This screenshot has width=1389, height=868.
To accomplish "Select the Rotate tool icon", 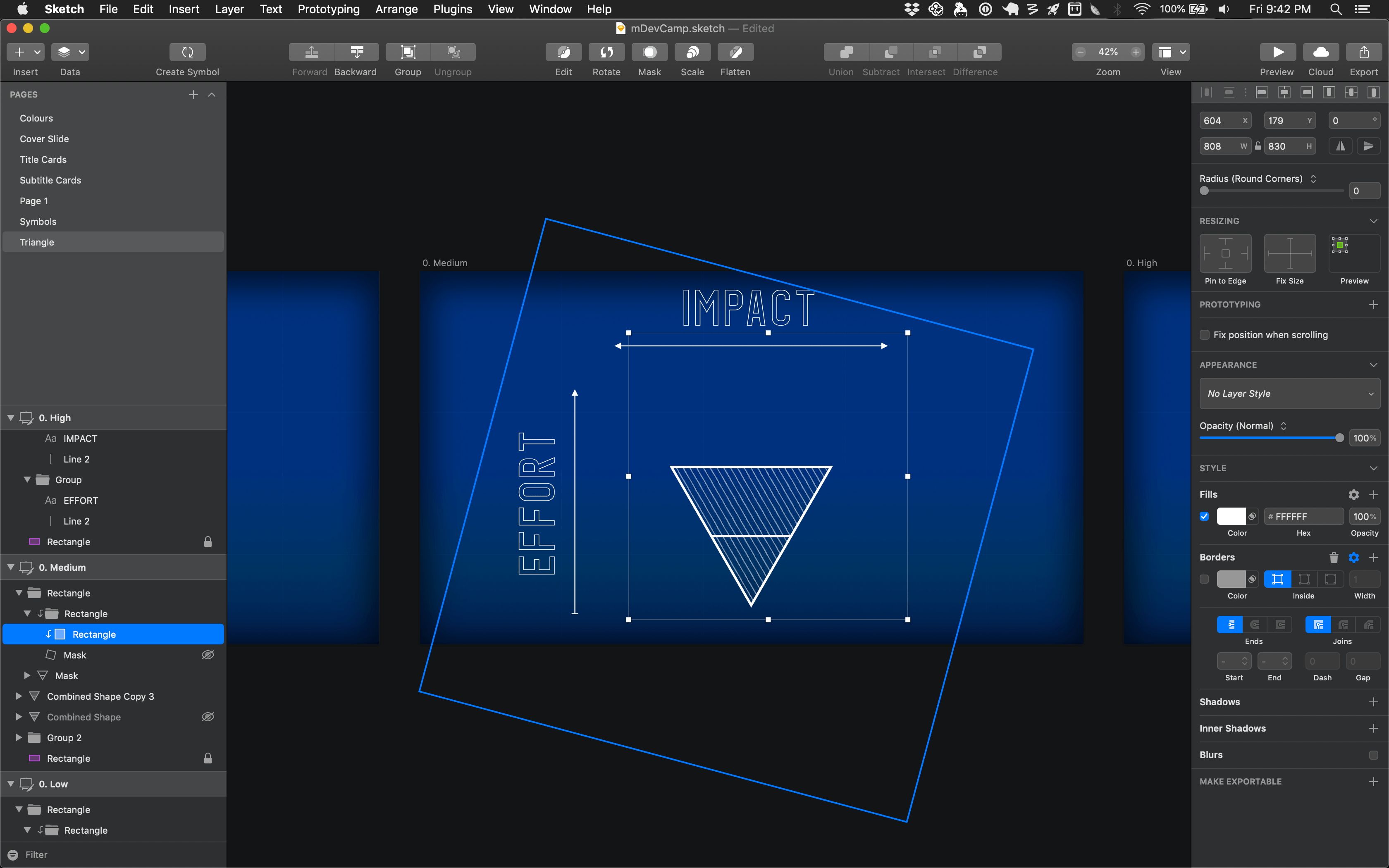I will 606,52.
